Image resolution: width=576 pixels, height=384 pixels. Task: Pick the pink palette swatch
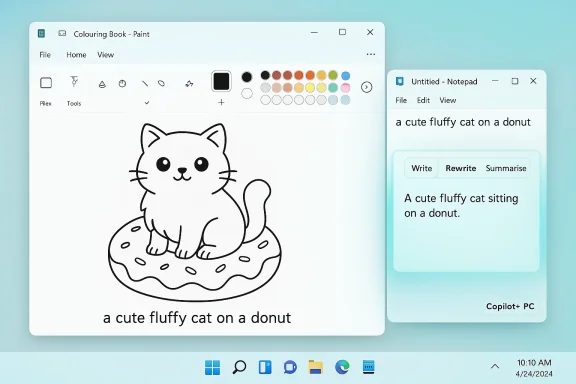[345, 87]
